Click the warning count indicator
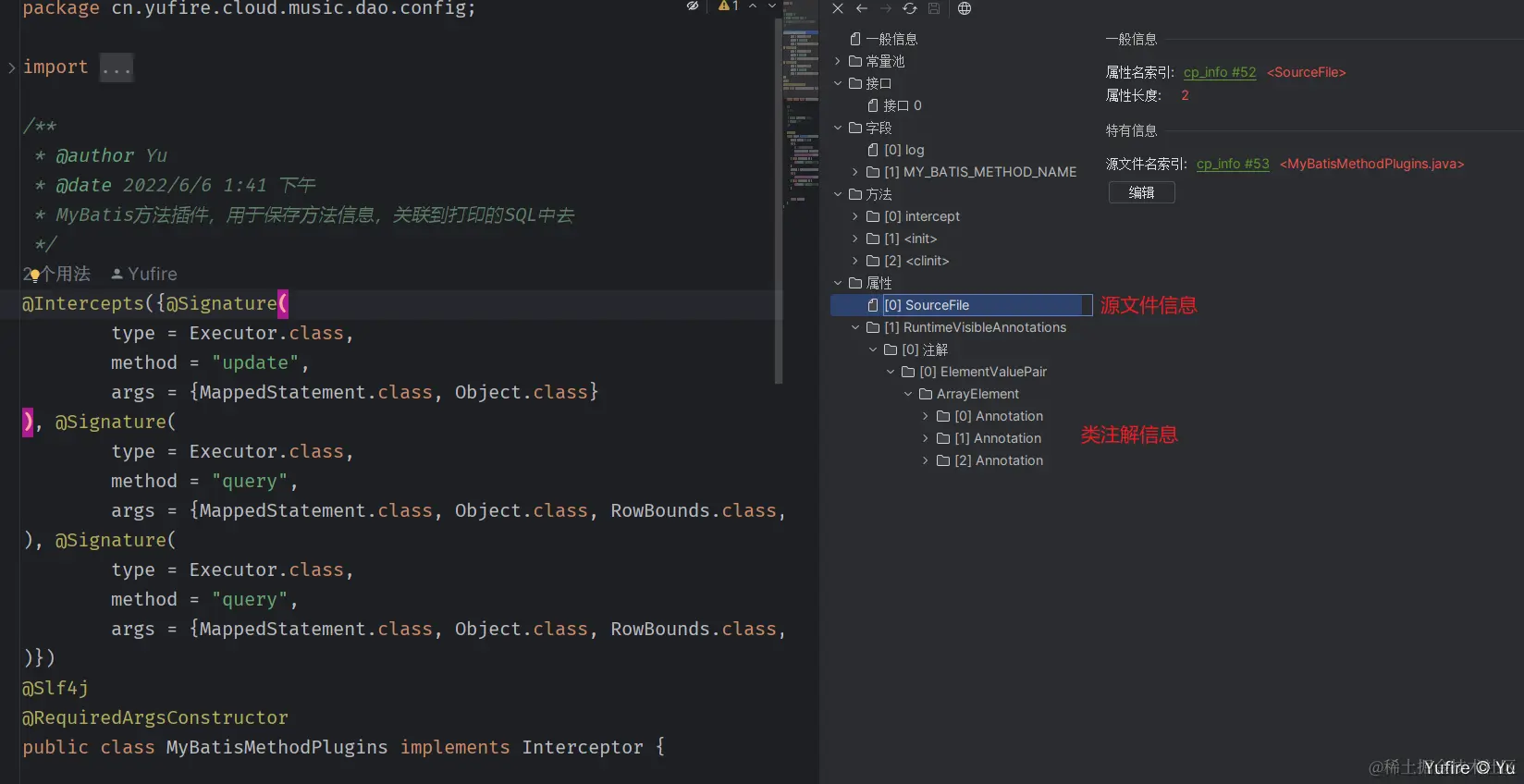1524x784 pixels. [x=729, y=6]
